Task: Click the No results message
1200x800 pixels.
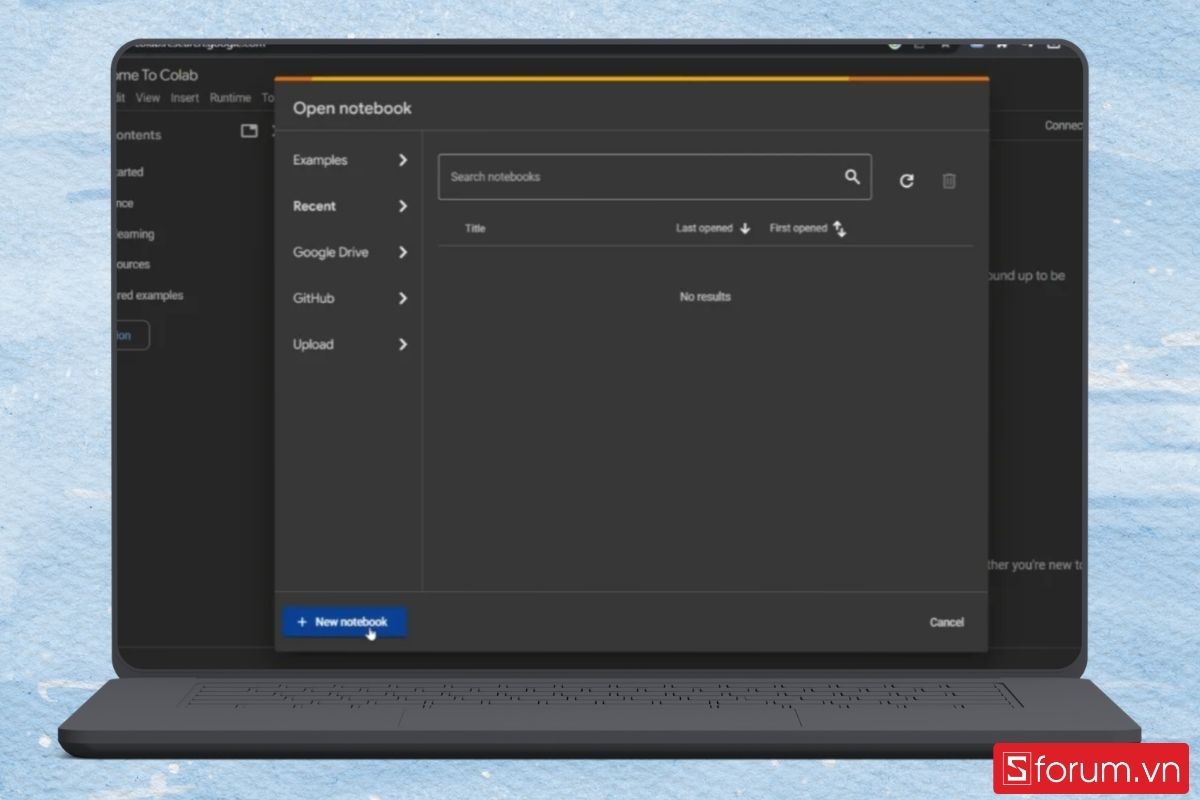Action: coord(705,297)
